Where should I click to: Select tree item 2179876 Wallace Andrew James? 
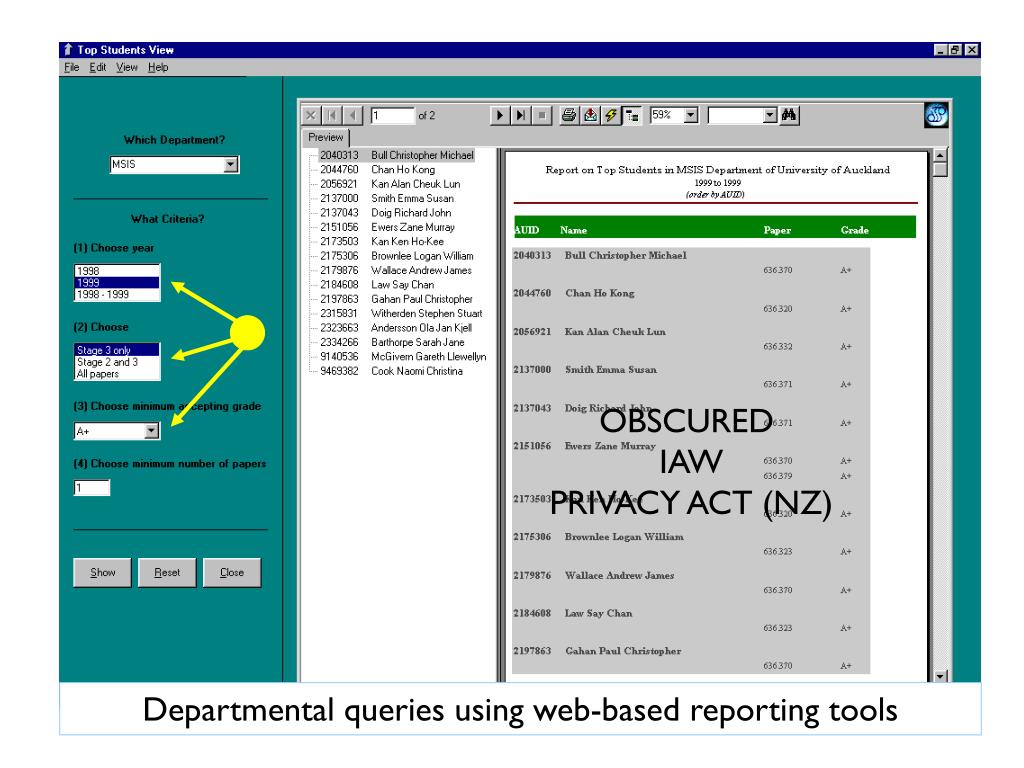click(x=396, y=270)
